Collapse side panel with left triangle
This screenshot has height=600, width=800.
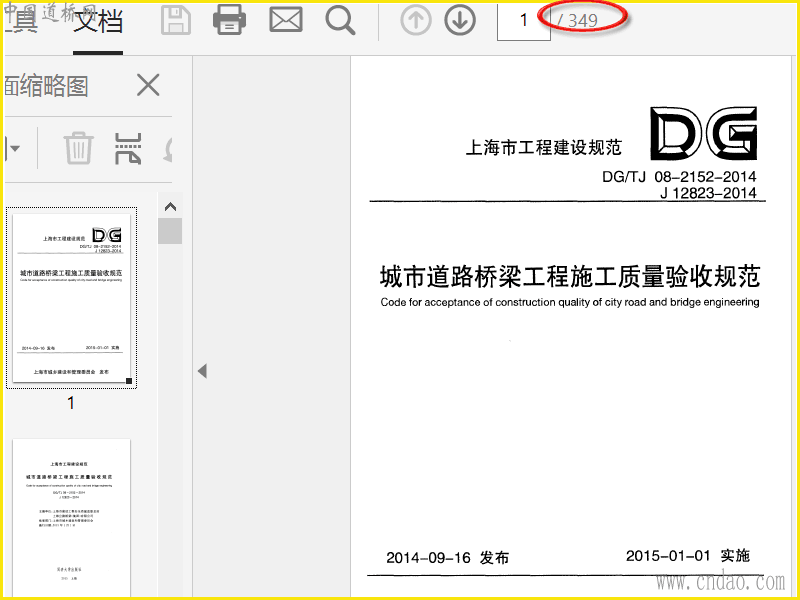pyautogui.click(x=203, y=371)
